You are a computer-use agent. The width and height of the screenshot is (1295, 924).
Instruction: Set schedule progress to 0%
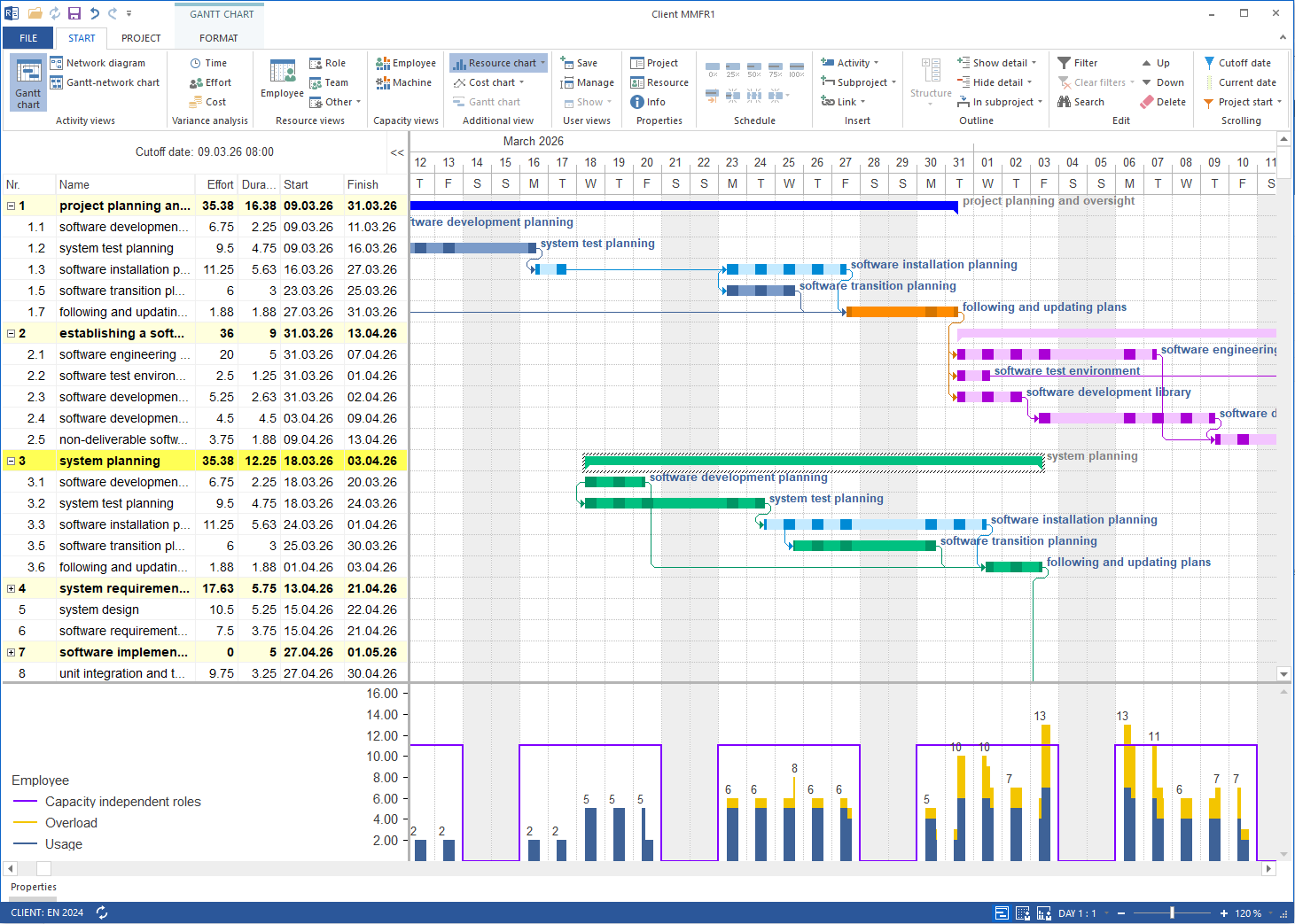click(713, 69)
